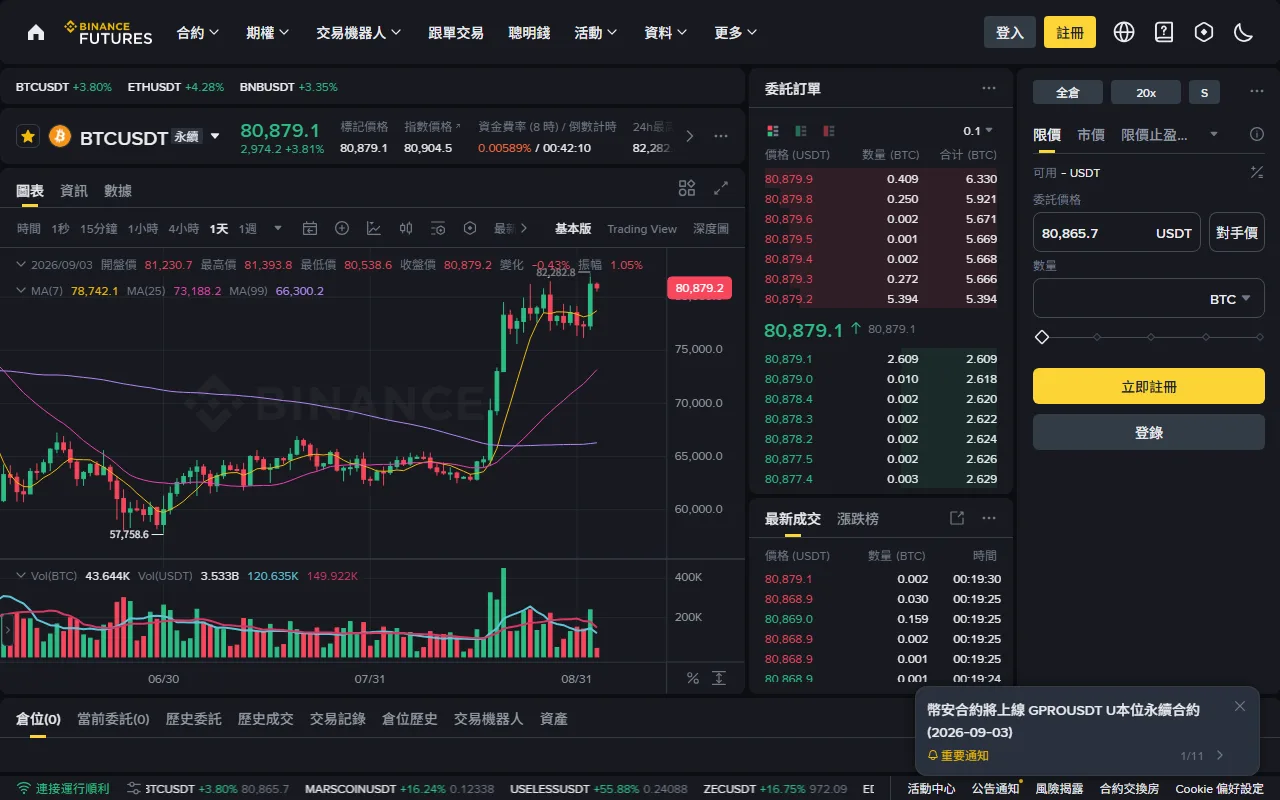Close the GPROUSDT notification popup
The image size is (1280, 800).
point(1240,706)
